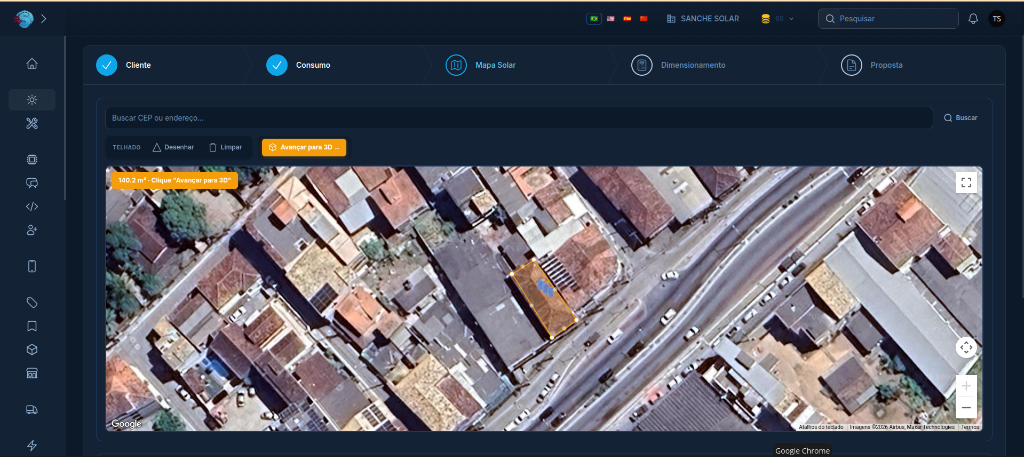Click the price tag sidebar icon
Screen dimensions: 1024x457
point(32,302)
